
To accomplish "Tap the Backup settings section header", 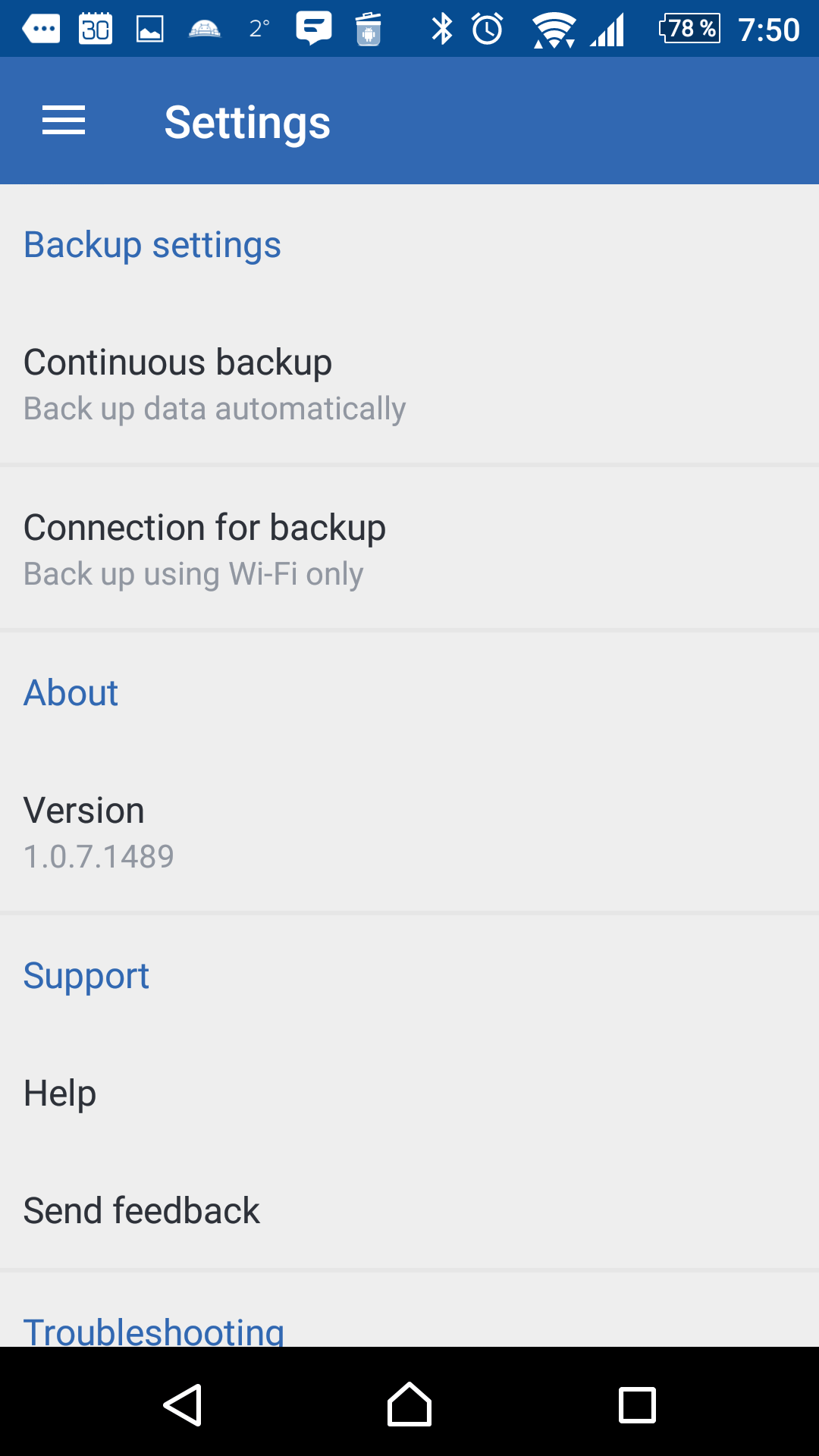I will (152, 245).
